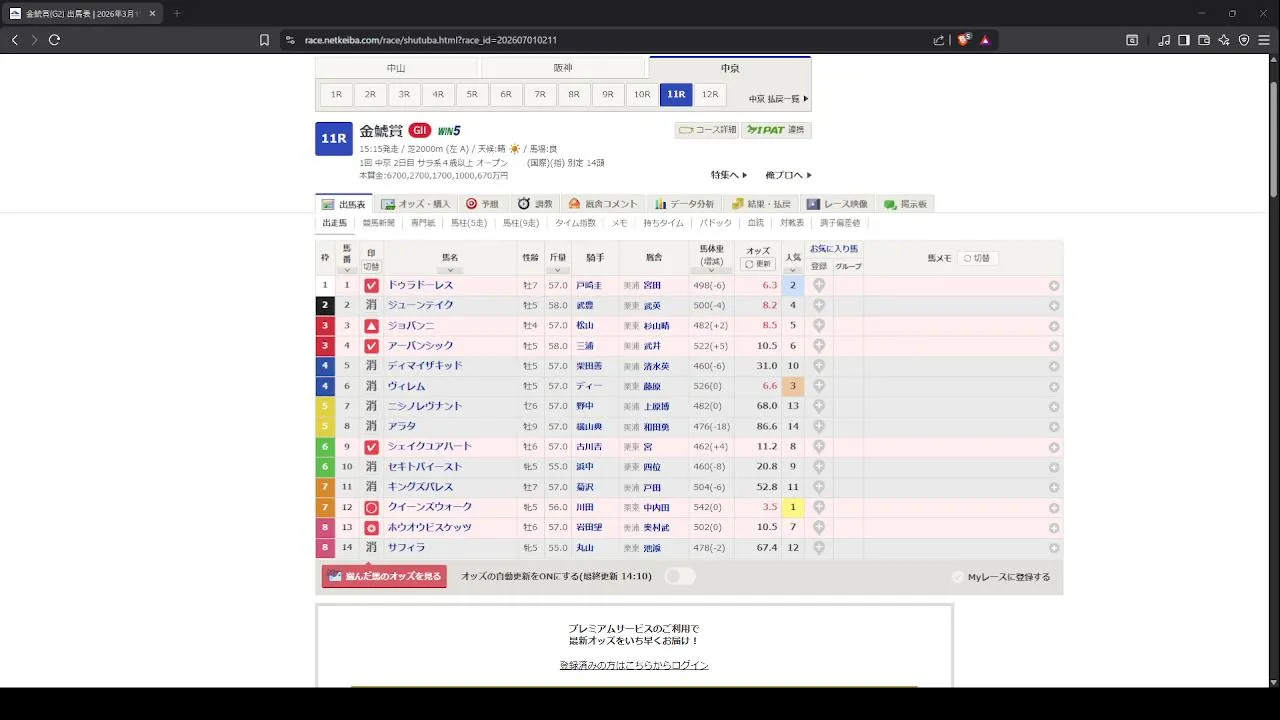
Task: Select the 中山 racecourse tab
Action: coord(397,68)
